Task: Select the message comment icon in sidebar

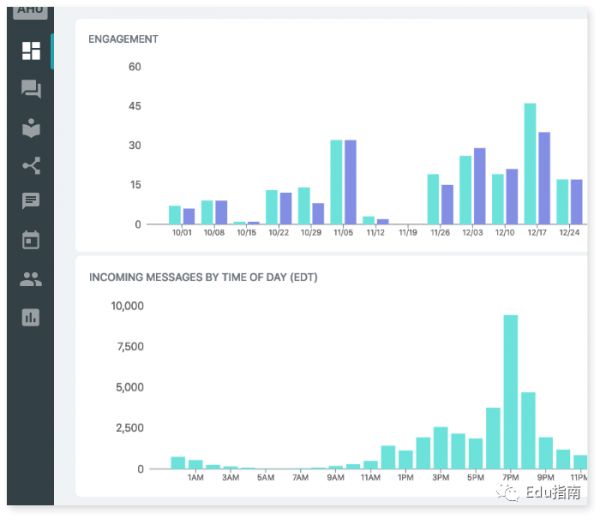Action: 31,202
